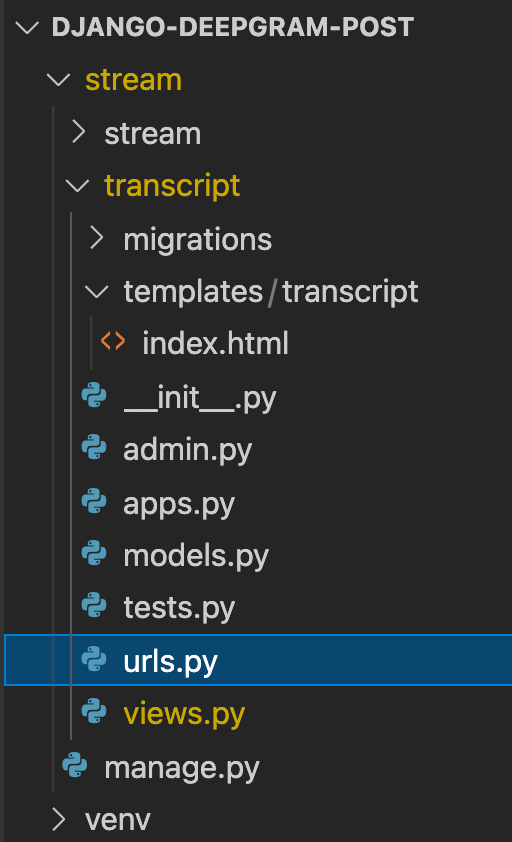The image size is (512, 842).
Task: Click the Python icon next to manage.py
Action: pyautogui.click(x=75, y=765)
